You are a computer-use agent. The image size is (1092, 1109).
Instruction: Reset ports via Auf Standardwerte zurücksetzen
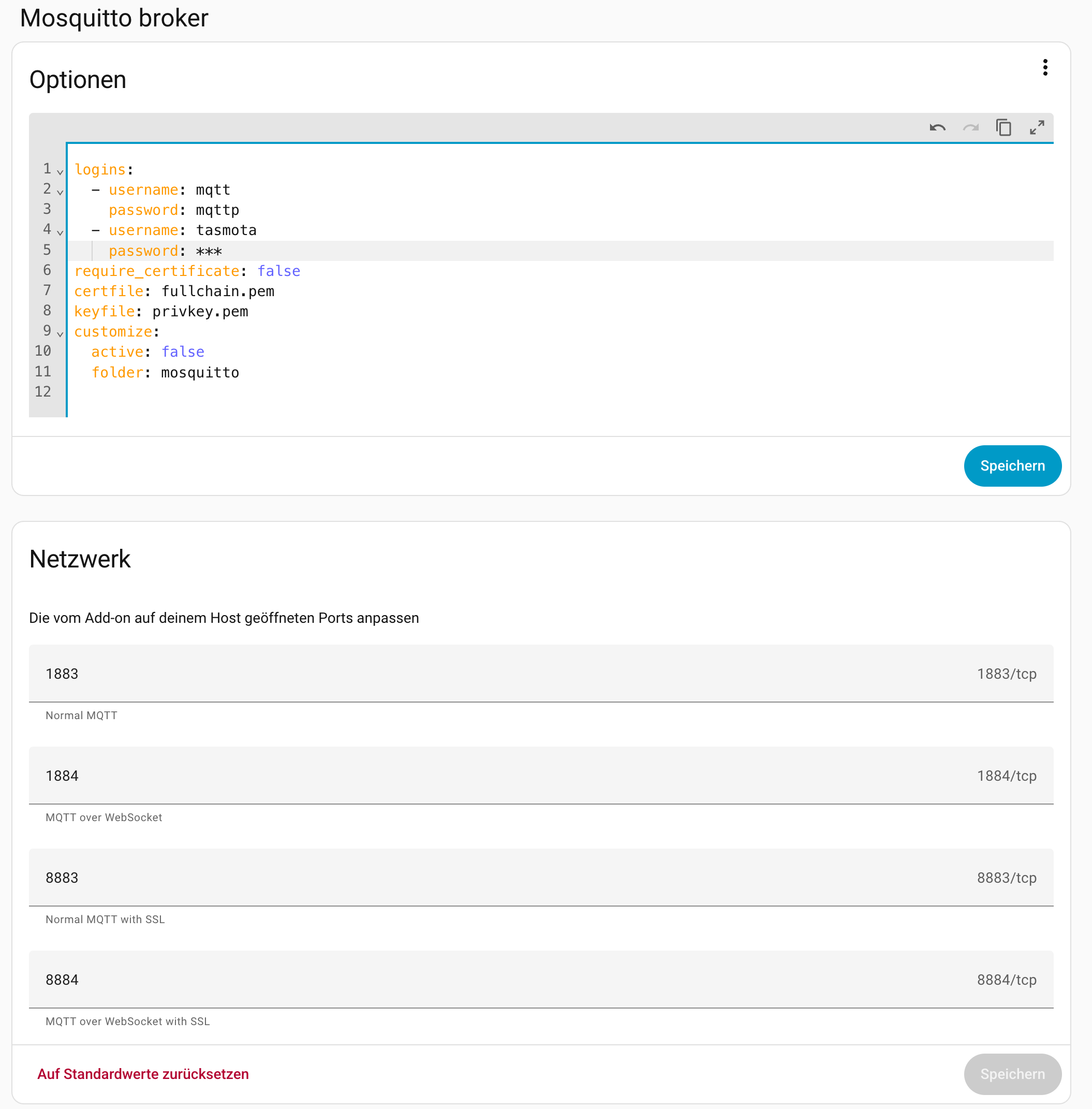click(143, 1073)
